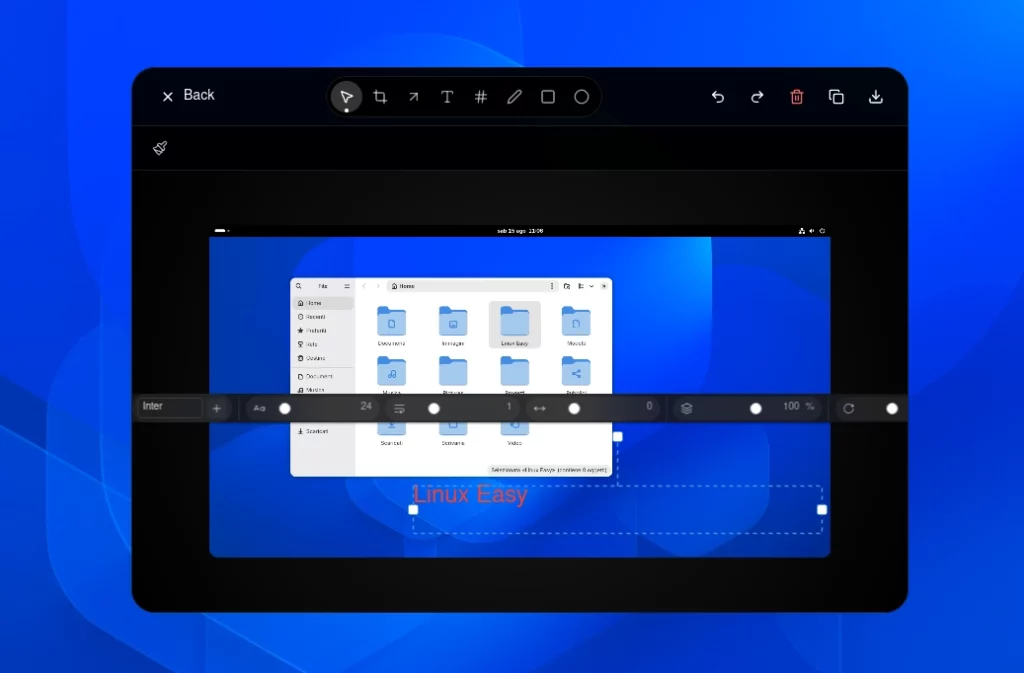The height and width of the screenshot is (673, 1024).
Task: Adjust the font size slider knob
Action: click(285, 409)
